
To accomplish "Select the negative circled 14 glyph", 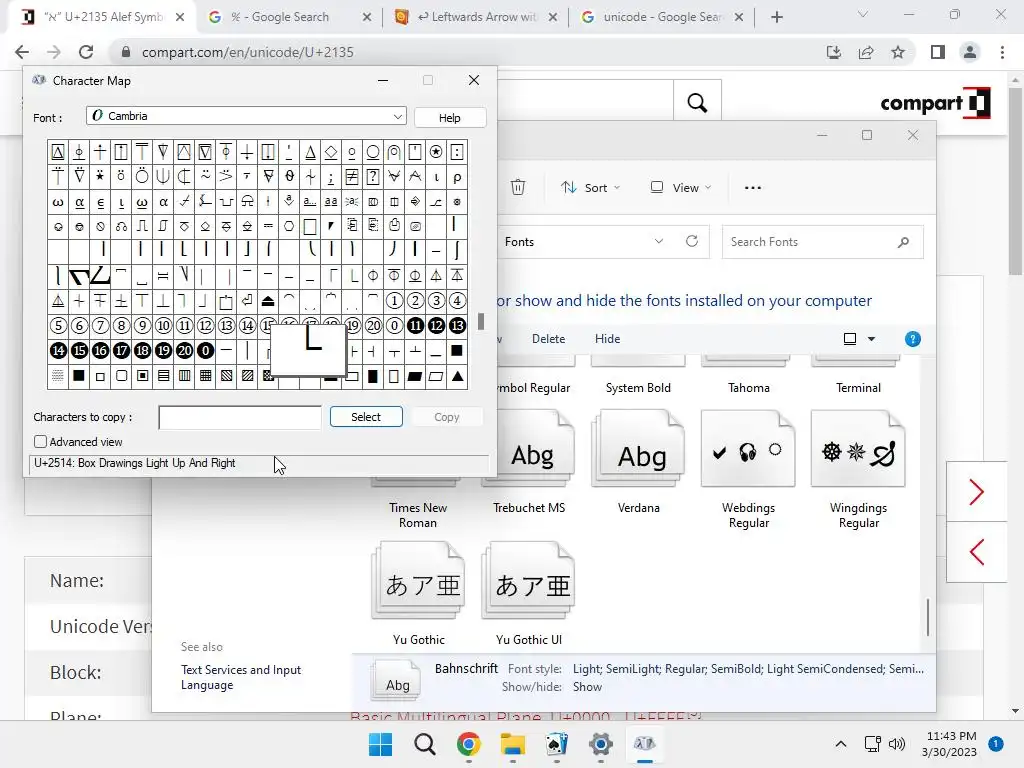I will (x=58, y=351).
